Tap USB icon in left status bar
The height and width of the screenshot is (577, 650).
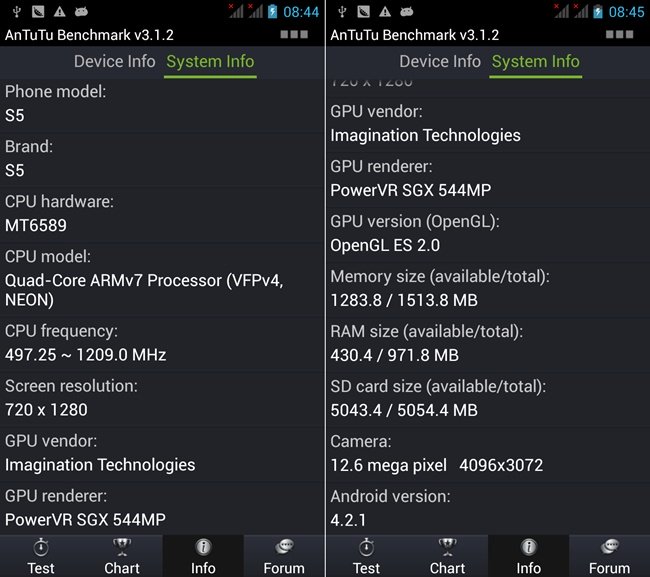point(14,12)
